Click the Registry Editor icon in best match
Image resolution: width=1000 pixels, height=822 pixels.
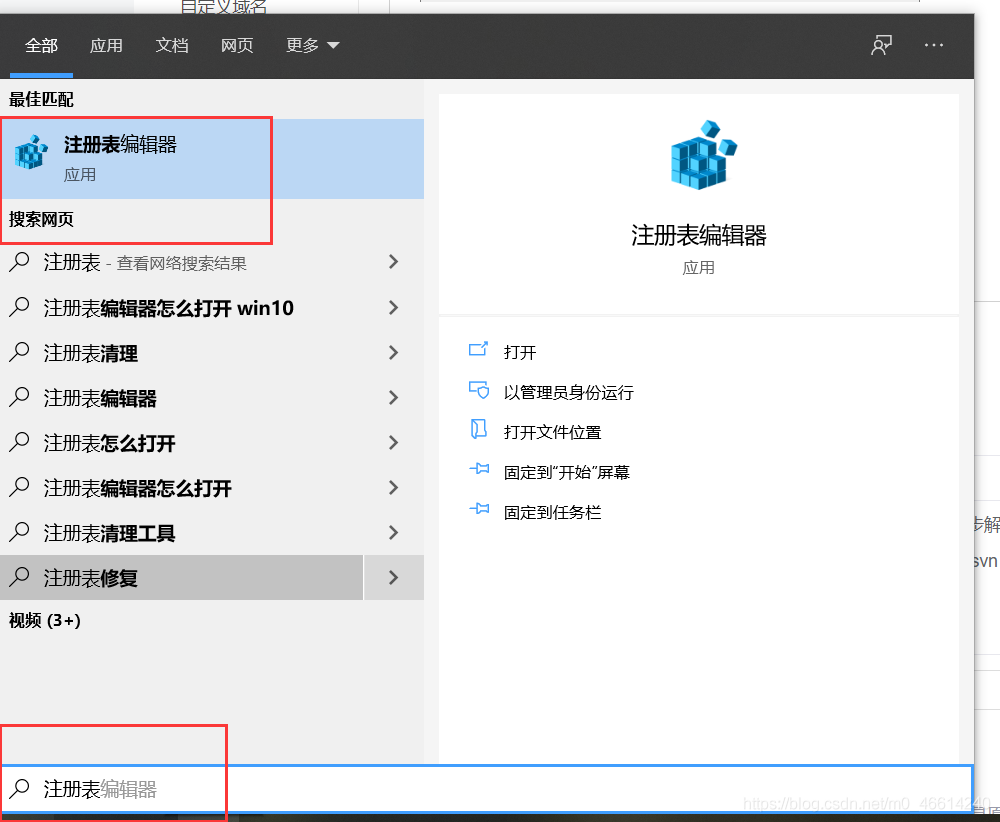point(31,153)
